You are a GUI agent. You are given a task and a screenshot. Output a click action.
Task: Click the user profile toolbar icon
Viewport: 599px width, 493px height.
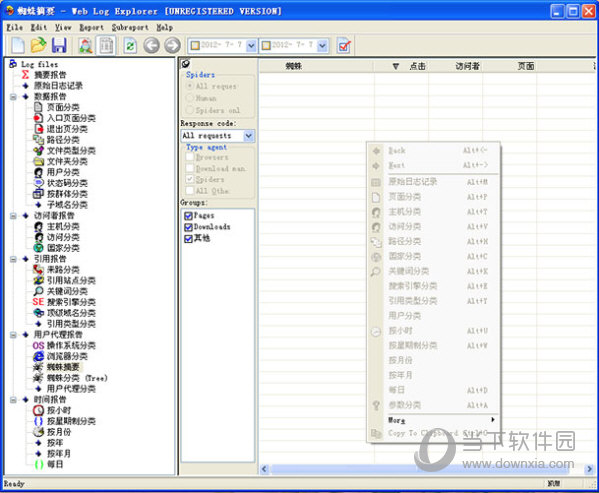click(86, 46)
